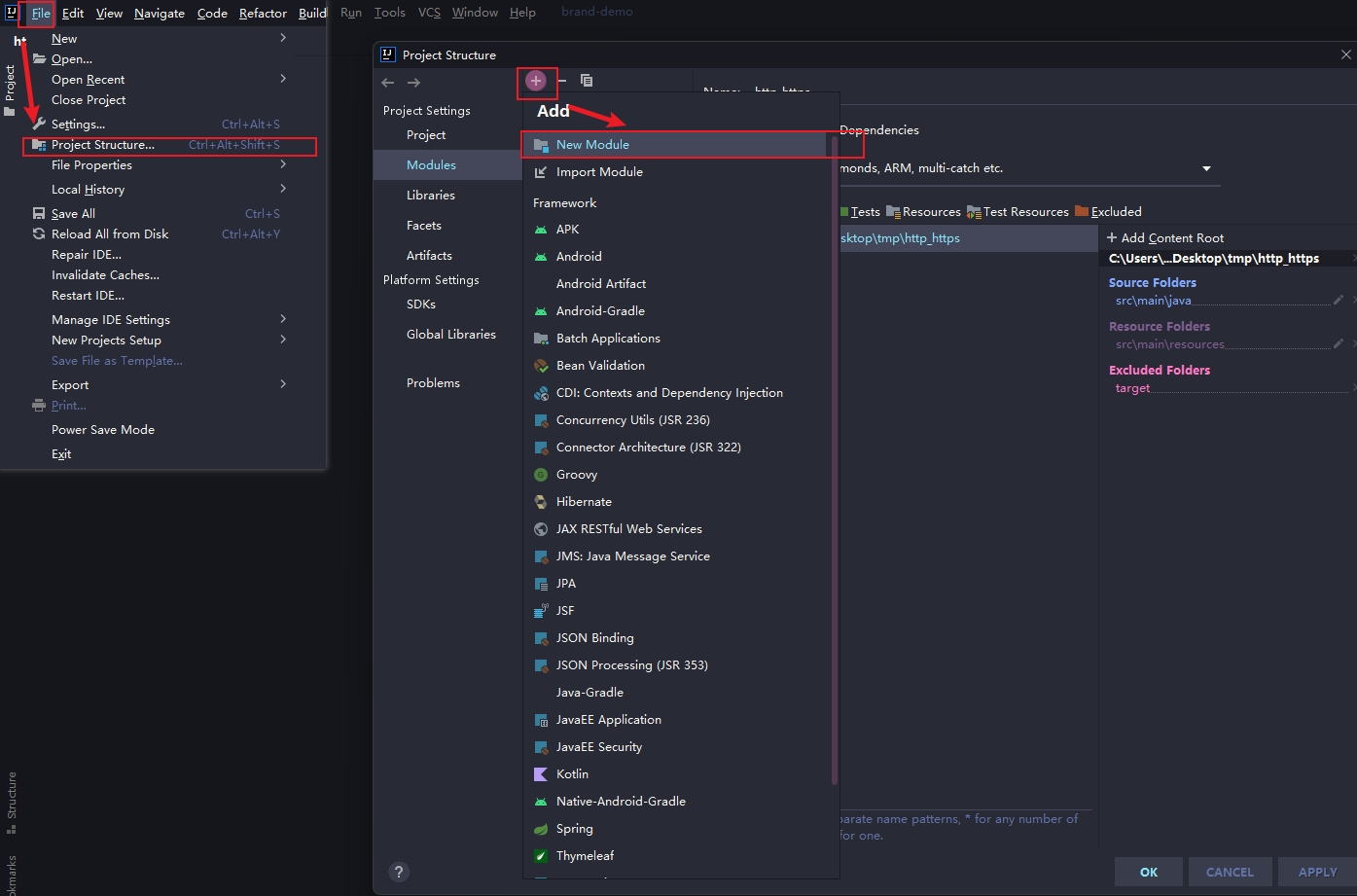
Task: Click Add Content Root
Action: 1165,238
